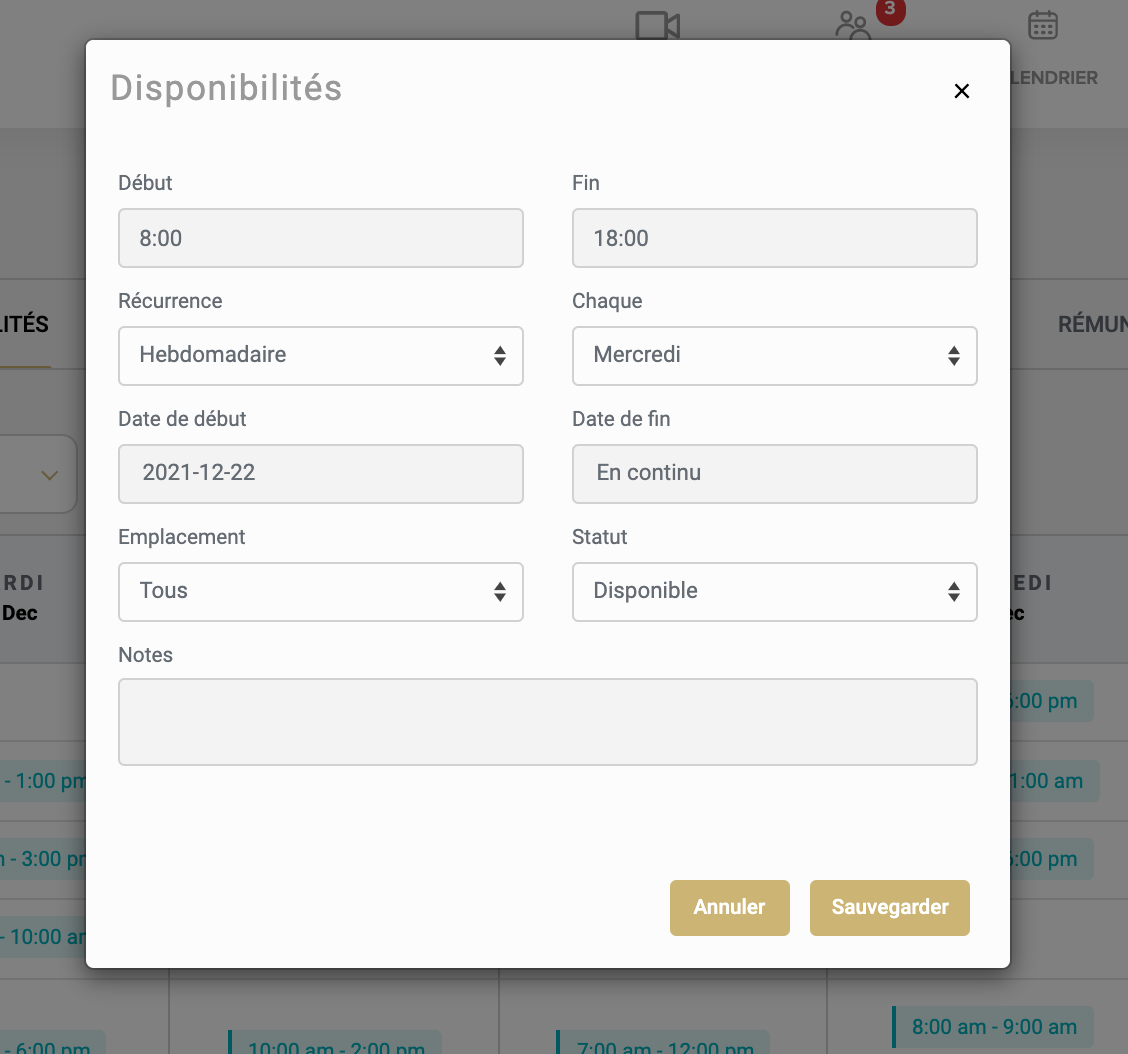Viewport: 1128px width, 1054px height.
Task: Click the 8:00 am - 9:00 am slot
Action: point(993,1027)
